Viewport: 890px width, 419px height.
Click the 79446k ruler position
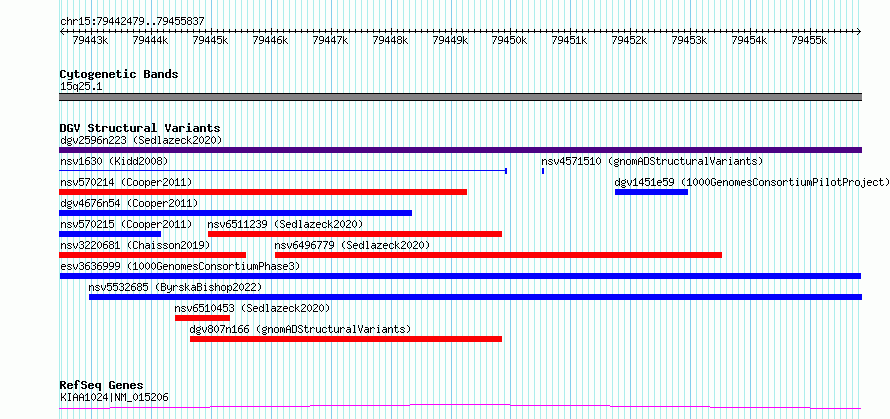[270, 40]
